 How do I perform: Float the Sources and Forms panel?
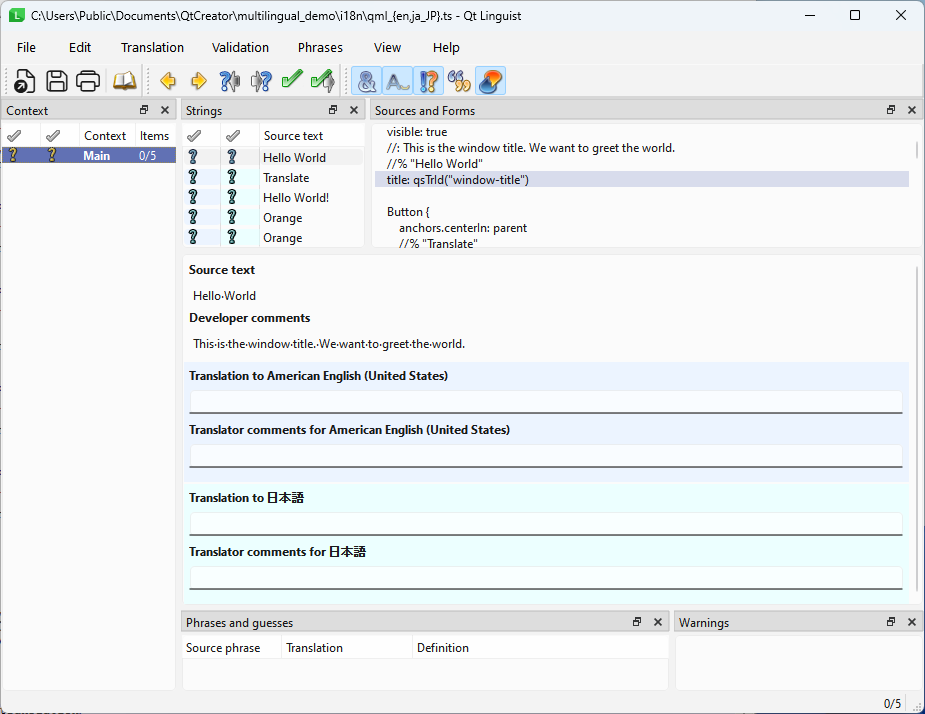pyautogui.click(x=890, y=110)
